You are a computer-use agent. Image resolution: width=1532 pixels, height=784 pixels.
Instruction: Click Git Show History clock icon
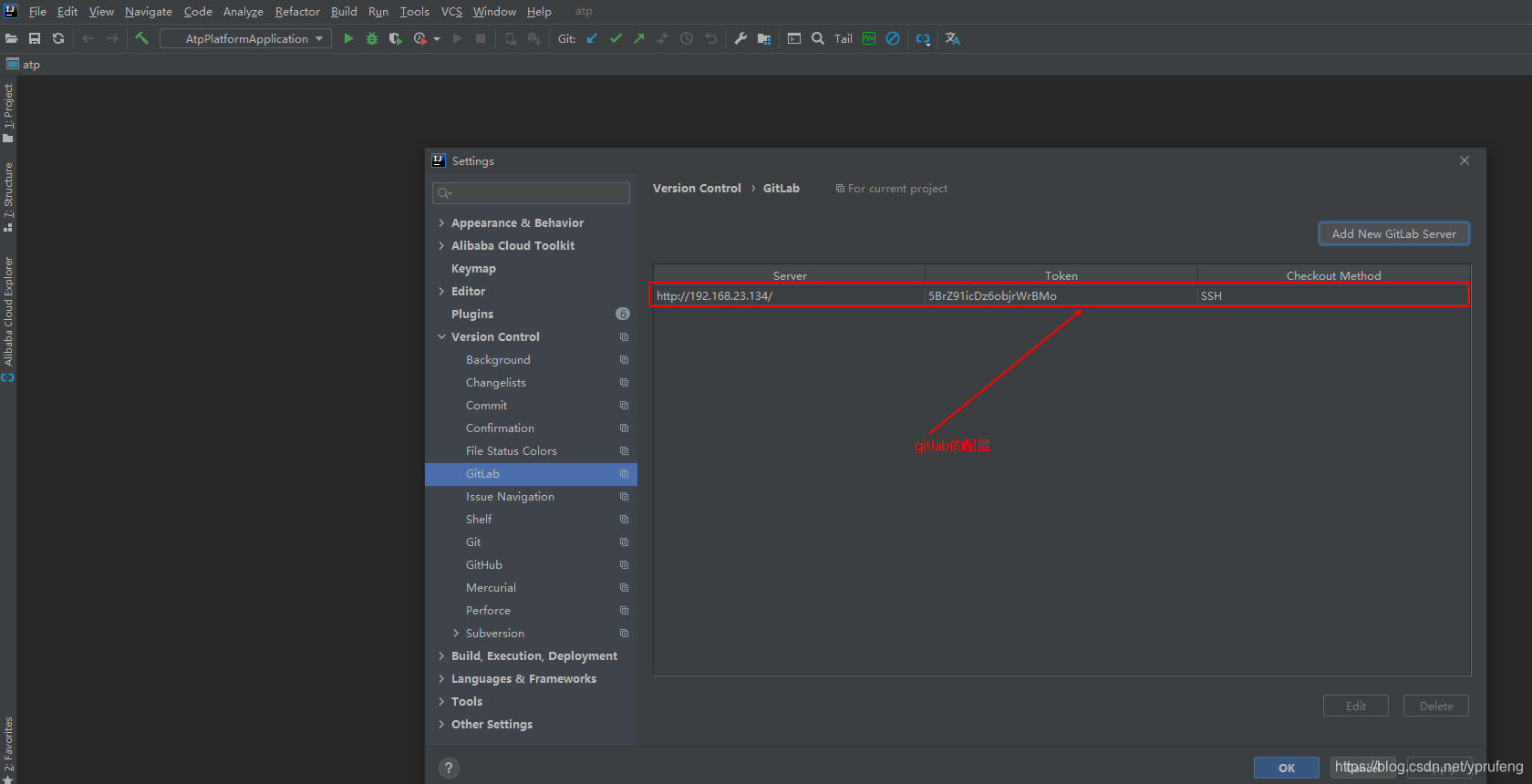687,38
